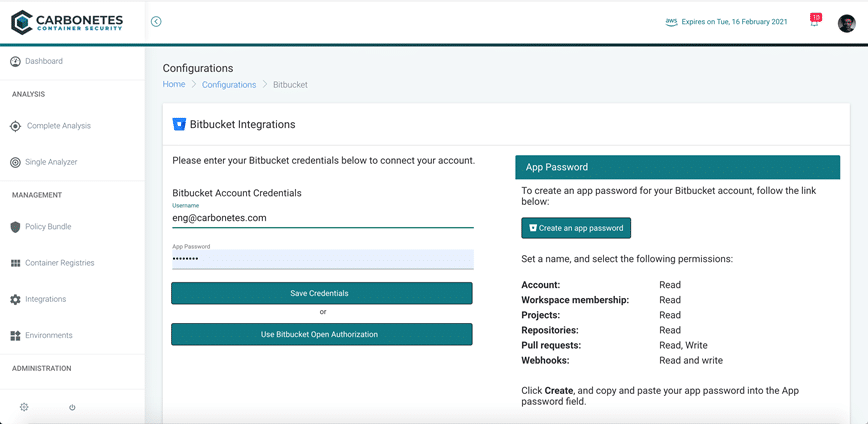The height and width of the screenshot is (424, 868).
Task: Click Use Bitbucket Open Authorization button
Action: click(x=322, y=334)
